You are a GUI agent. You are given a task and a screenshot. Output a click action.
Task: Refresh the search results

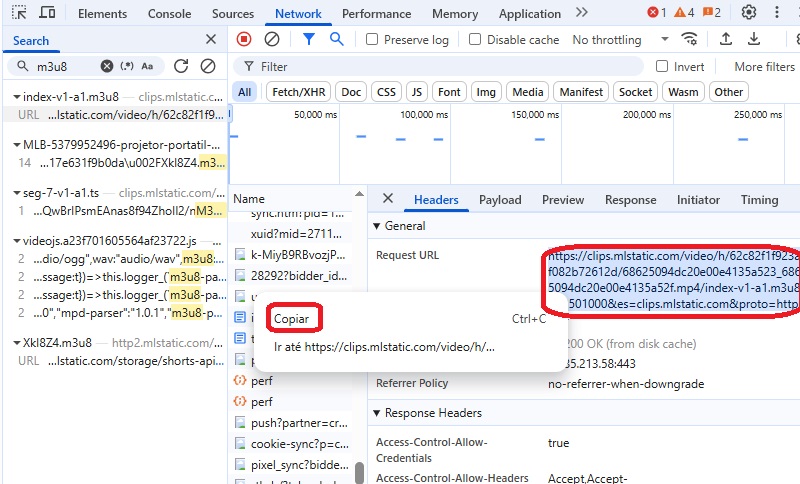pos(181,66)
